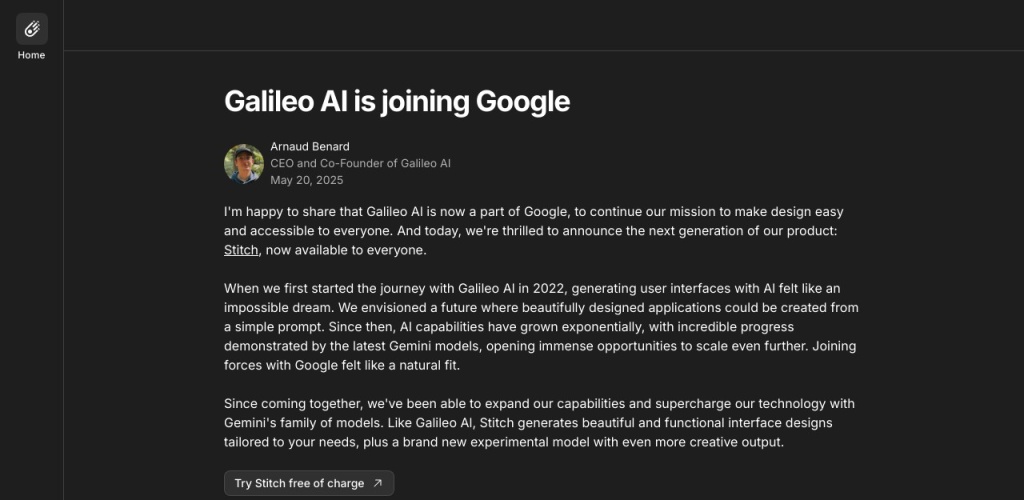1024x500 pixels.
Task: Click the Try Stitch free of charge button
Action: point(309,483)
